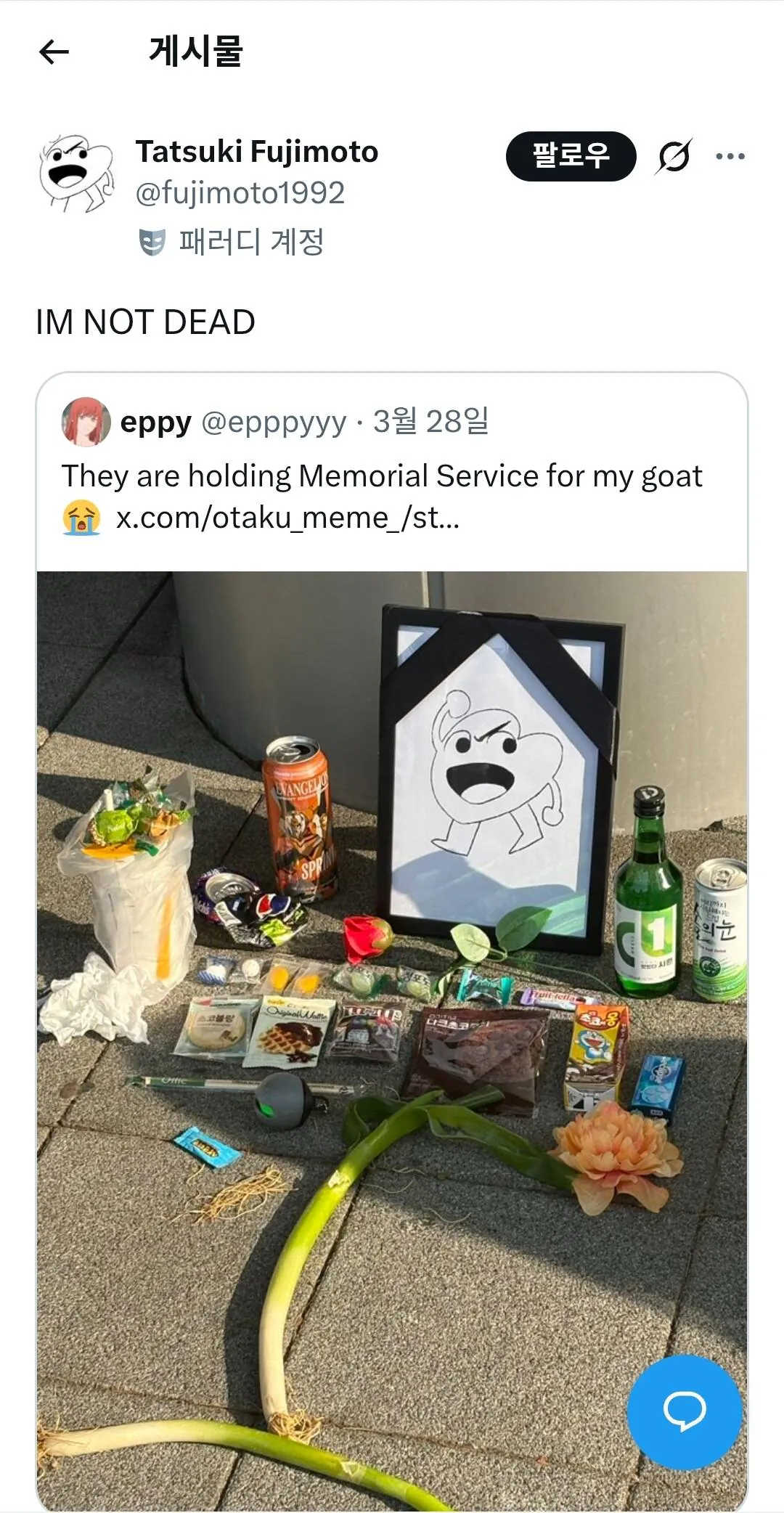The width and height of the screenshot is (784, 1513).
Task: Open the 패러디 계정 label info
Action: point(252,242)
